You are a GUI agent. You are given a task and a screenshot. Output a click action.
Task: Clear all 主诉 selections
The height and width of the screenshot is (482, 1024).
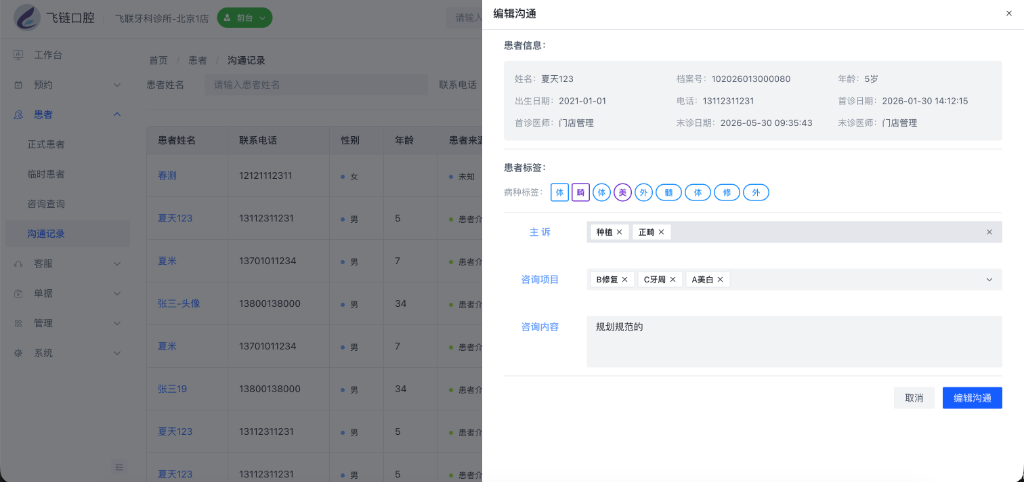click(989, 232)
